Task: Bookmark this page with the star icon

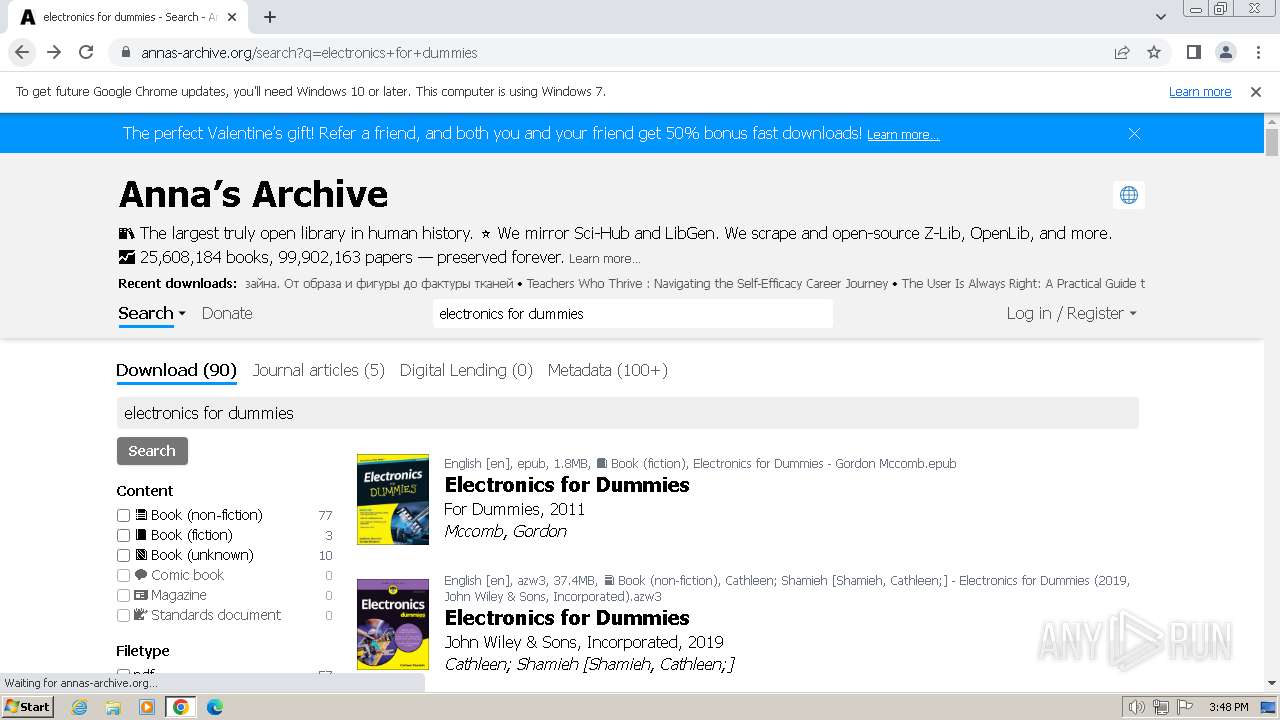Action: [1154, 53]
